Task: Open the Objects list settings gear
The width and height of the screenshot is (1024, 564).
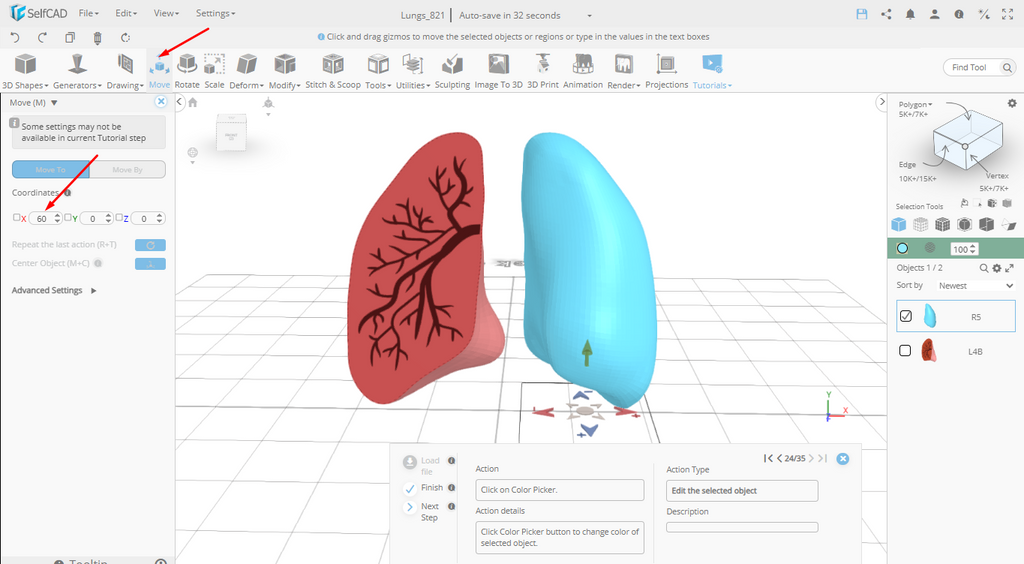Action: [x=997, y=268]
